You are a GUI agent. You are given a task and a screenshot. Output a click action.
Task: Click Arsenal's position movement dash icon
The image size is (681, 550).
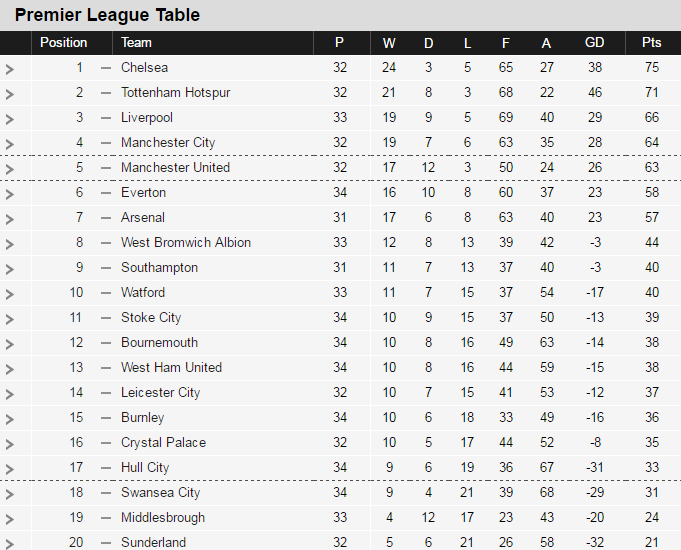[x=106, y=218]
